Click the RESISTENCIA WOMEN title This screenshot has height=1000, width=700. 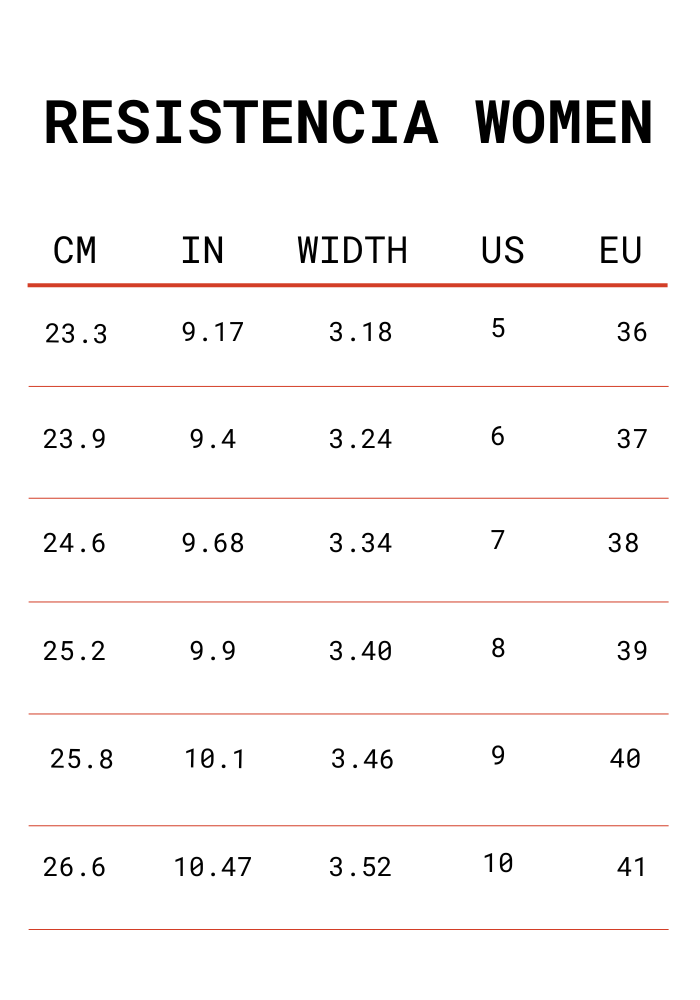pos(349,123)
